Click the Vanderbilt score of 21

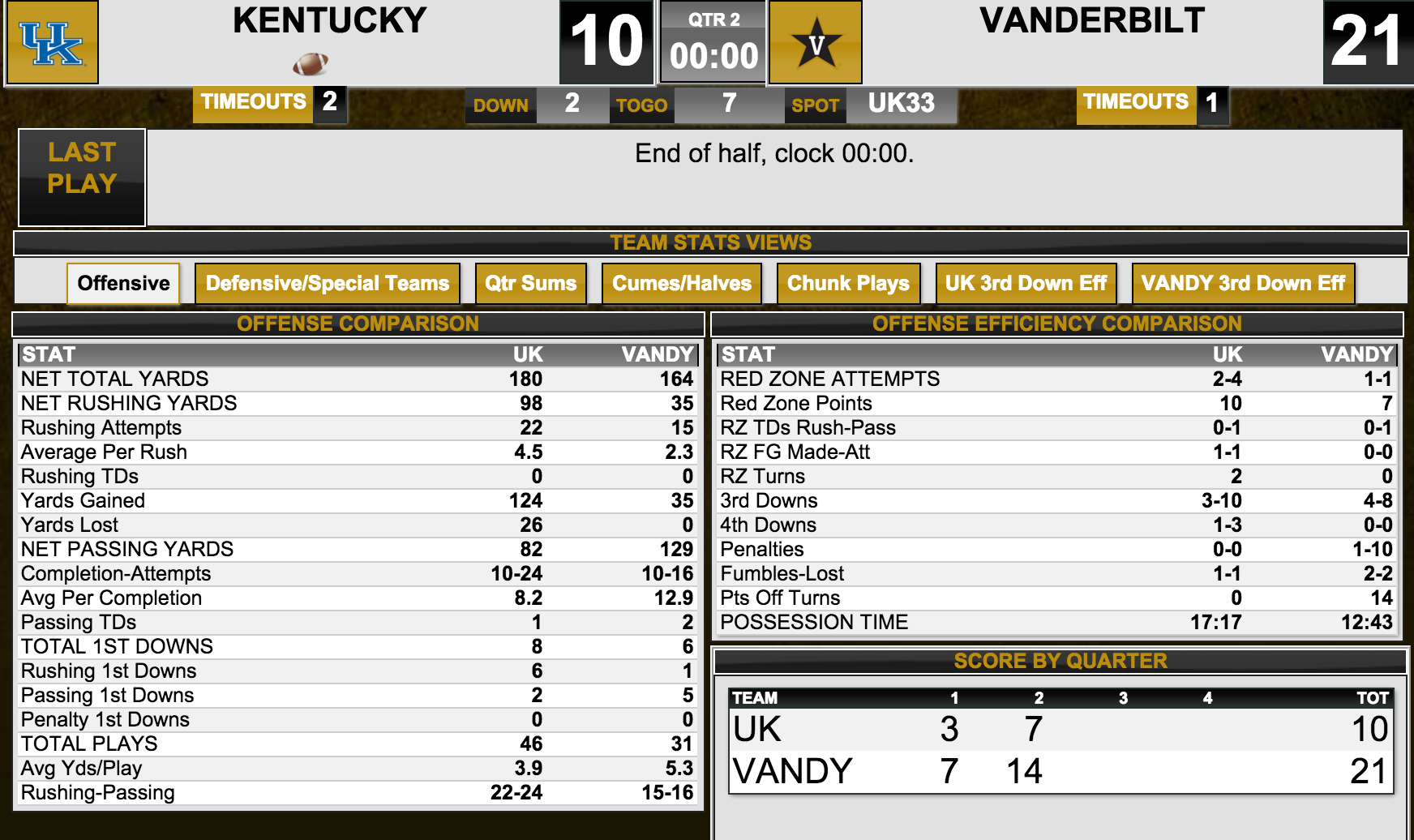1368,42
